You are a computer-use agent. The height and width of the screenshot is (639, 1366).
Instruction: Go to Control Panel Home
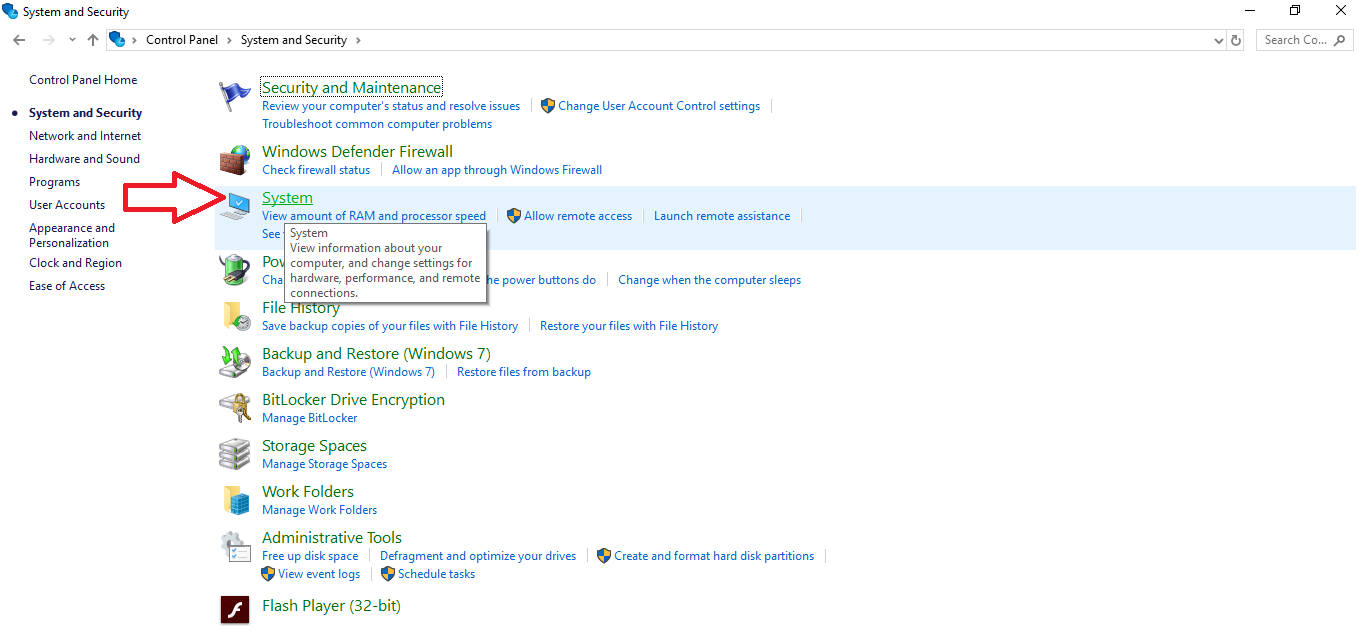(83, 80)
